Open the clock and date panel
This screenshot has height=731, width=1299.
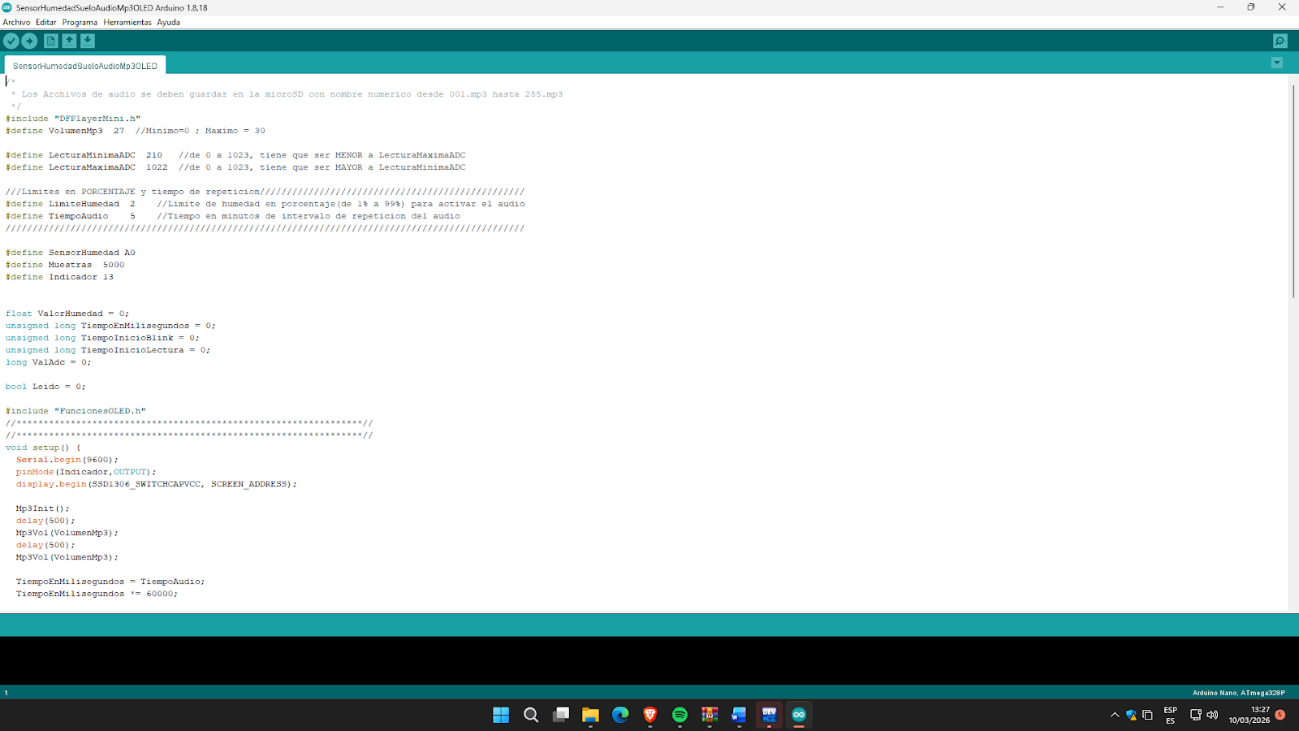tap(1250, 715)
